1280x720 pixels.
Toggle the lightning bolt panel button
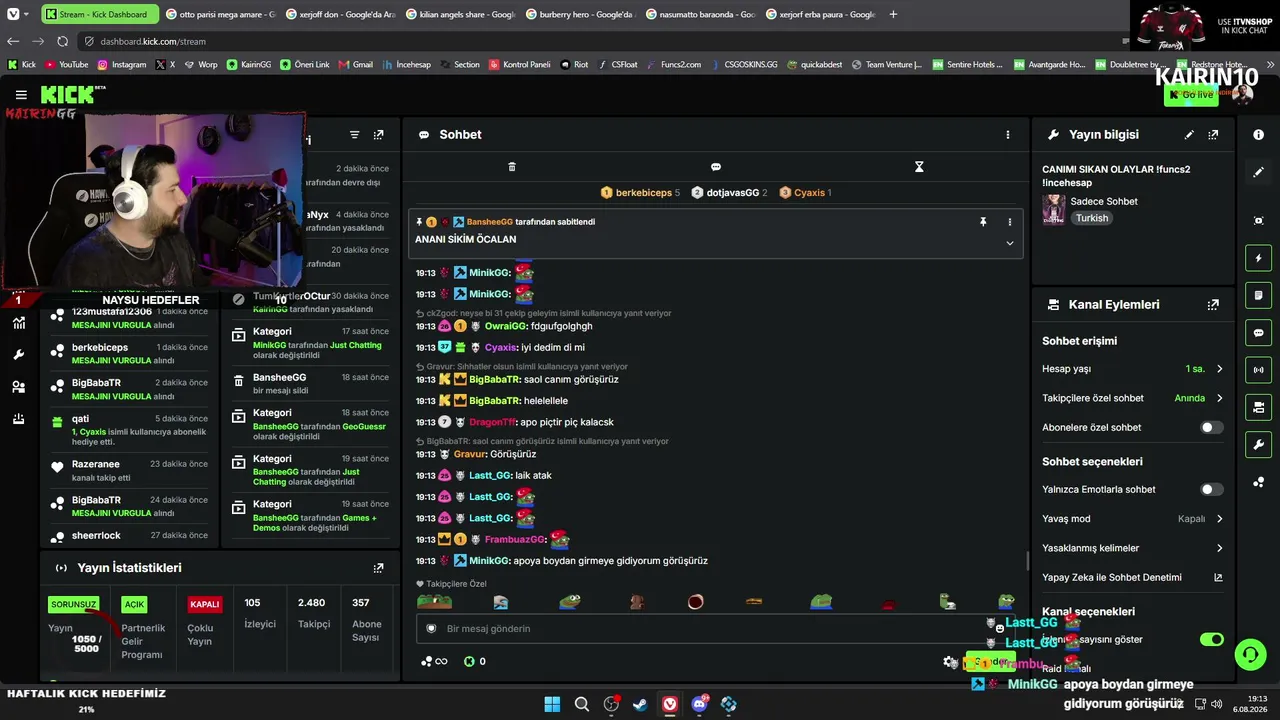click(x=1258, y=258)
